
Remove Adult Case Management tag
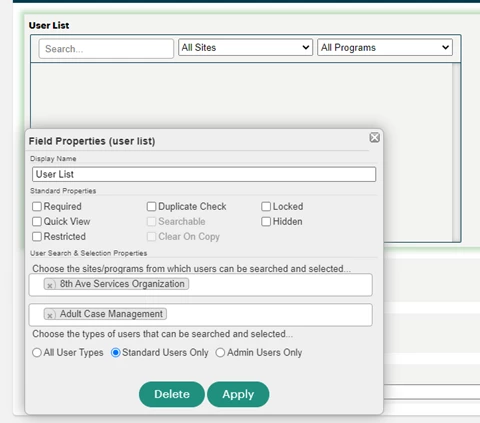tap(50, 315)
